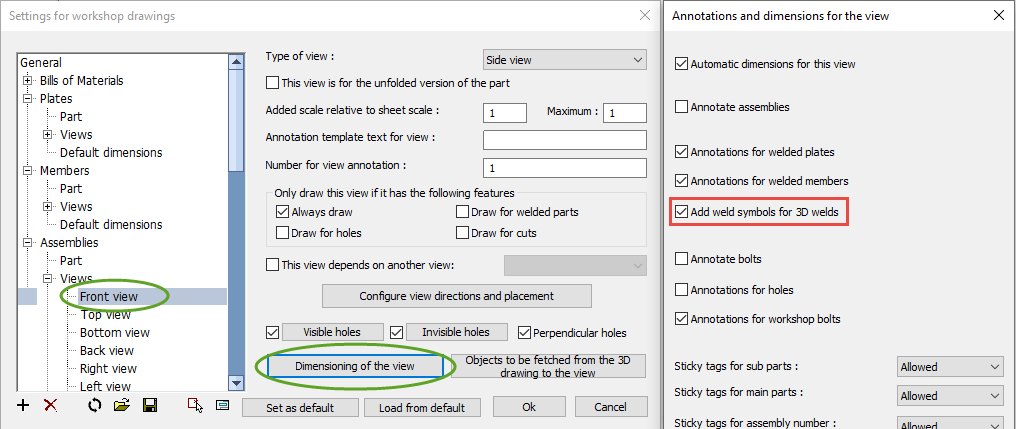Uncheck Add weld symbols for 3D welds
The height and width of the screenshot is (429, 1016).
click(682, 212)
